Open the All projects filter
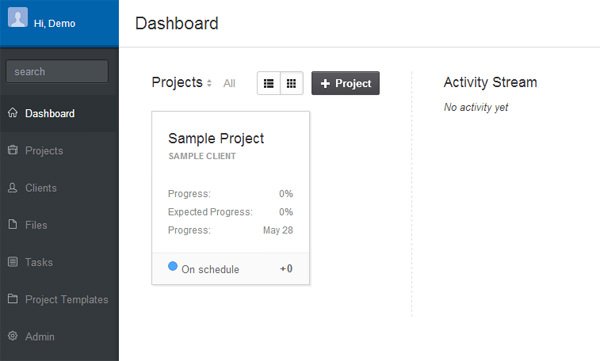 (229, 83)
